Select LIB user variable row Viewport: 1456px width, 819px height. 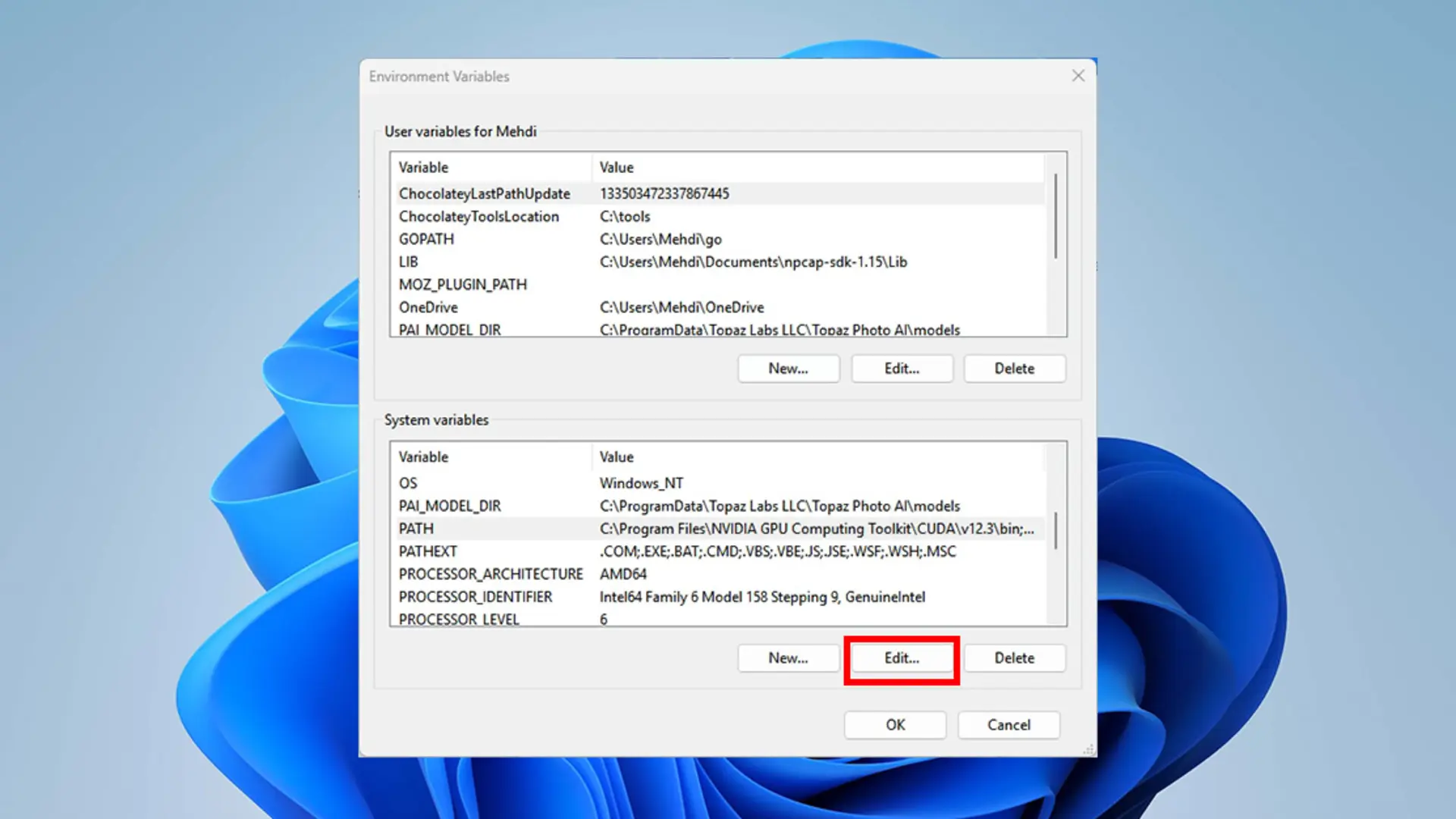tap(719, 262)
